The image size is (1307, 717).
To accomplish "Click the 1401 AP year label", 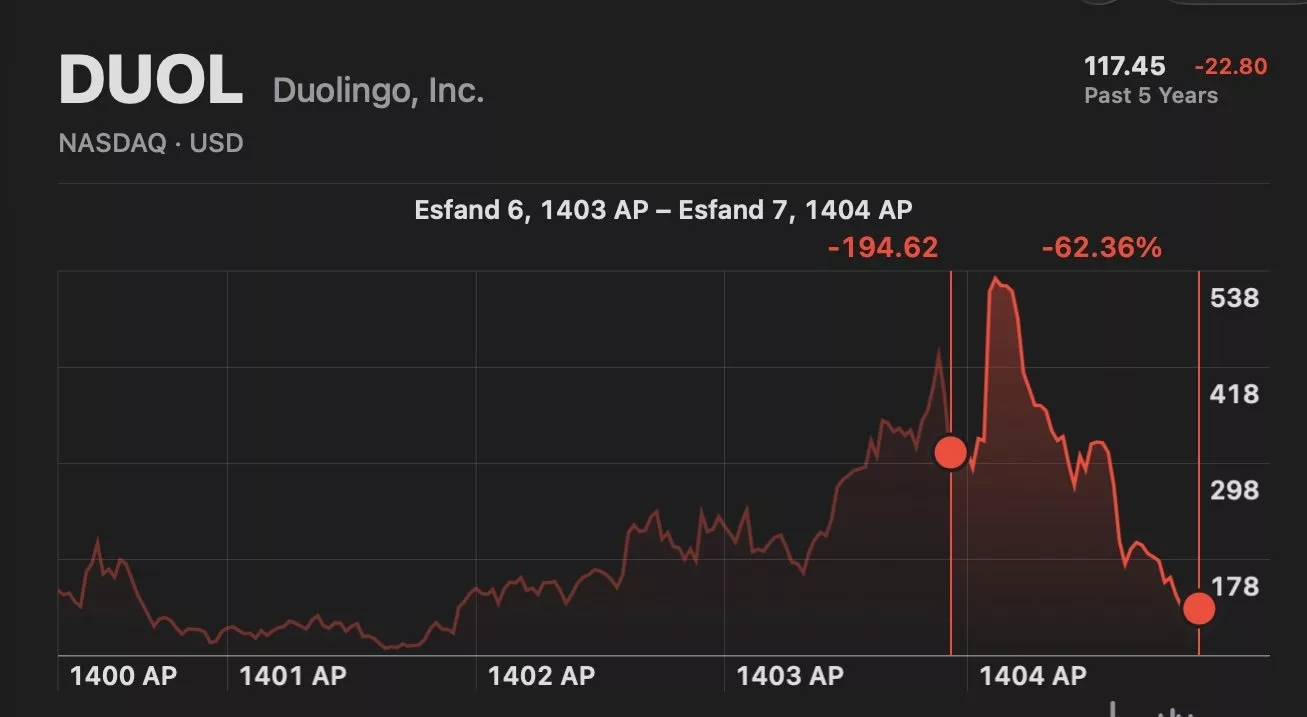I will coord(293,676).
